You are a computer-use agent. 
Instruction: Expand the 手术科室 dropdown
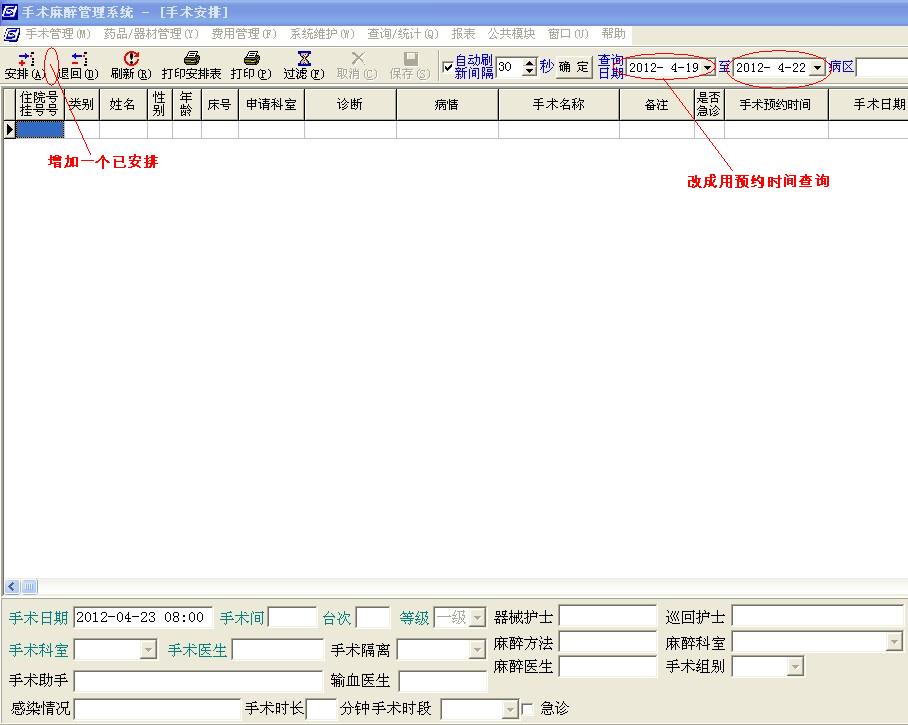[148, 650]
